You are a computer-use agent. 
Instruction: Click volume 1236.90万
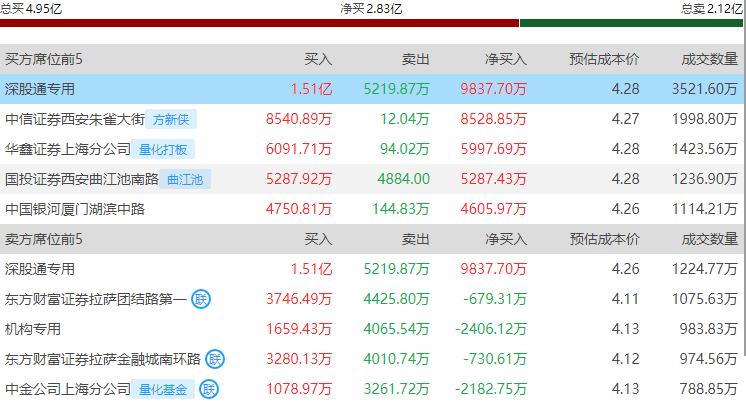[x=705, y=179]
